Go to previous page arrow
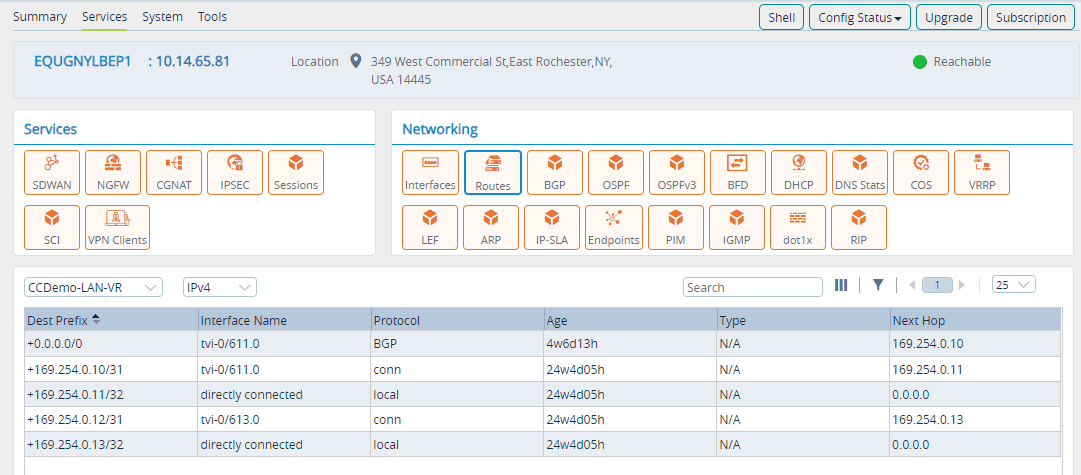Screen dimensions: 1081x475 (912, 285)
